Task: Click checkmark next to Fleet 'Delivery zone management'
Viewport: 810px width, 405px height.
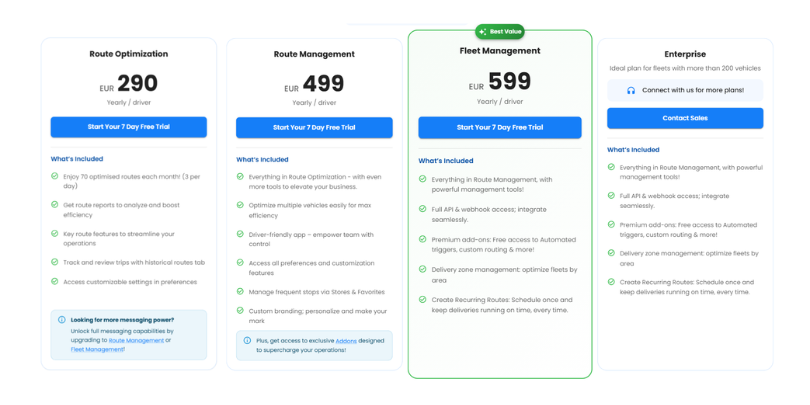Action: (422, 270)
